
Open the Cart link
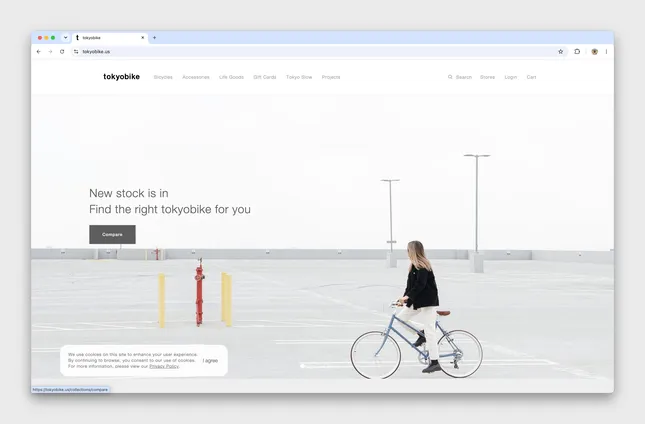tap(531, 77)
